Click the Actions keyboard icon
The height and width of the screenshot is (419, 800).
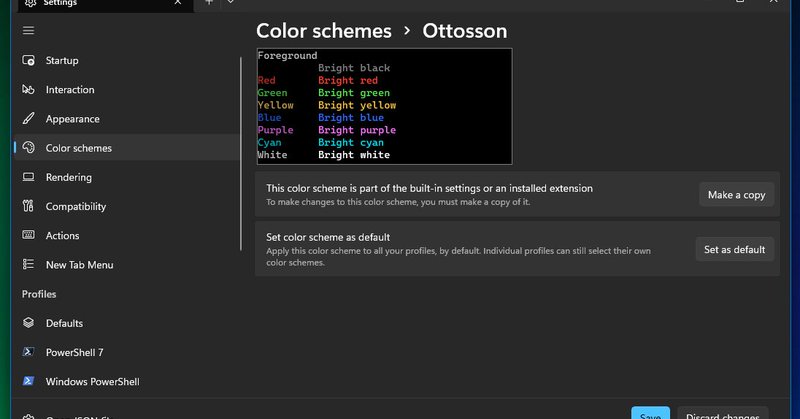tap(29, 235)
